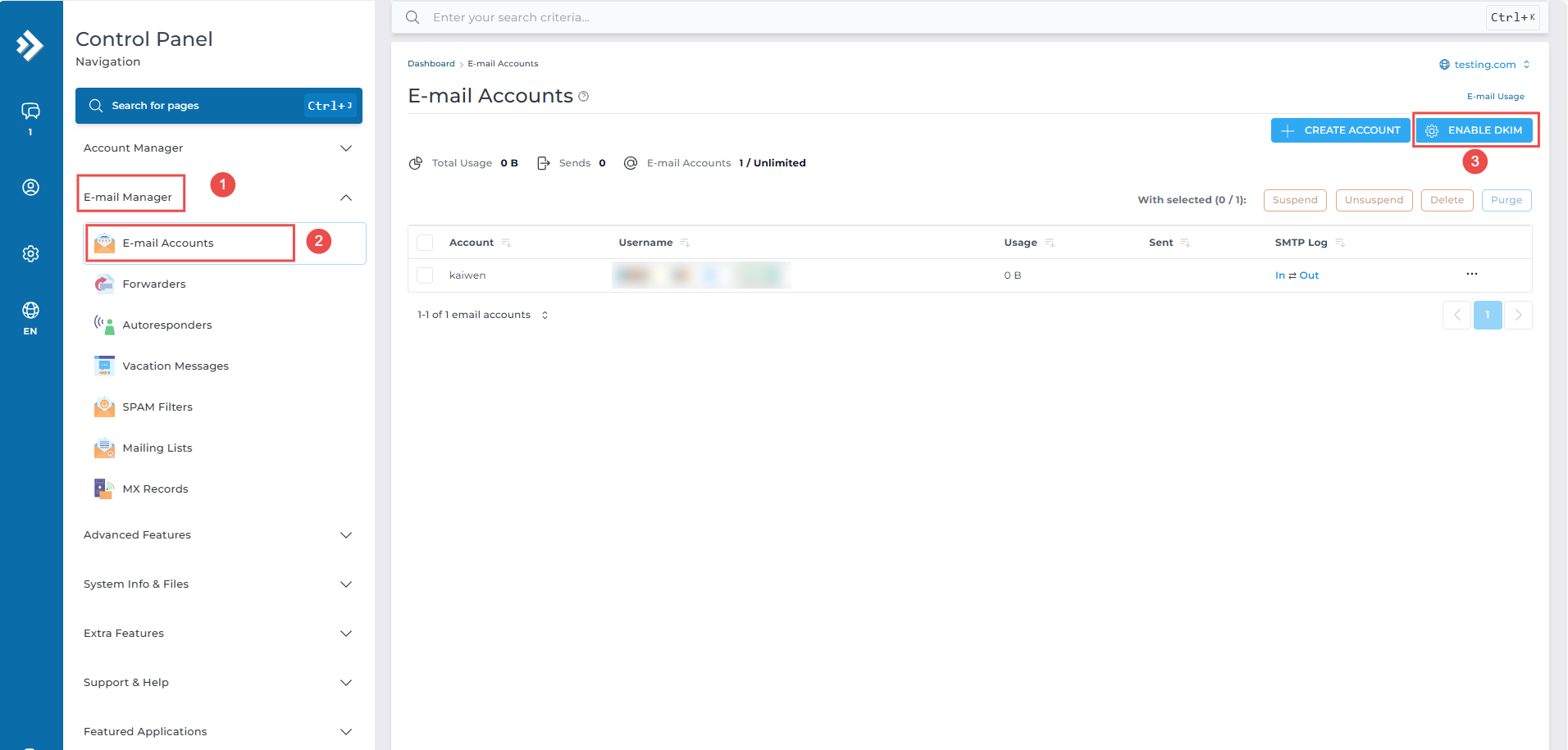Open the E-mail Usage link
The width and height of the screenshot is (1568, 750).
tap(1495, 97)
